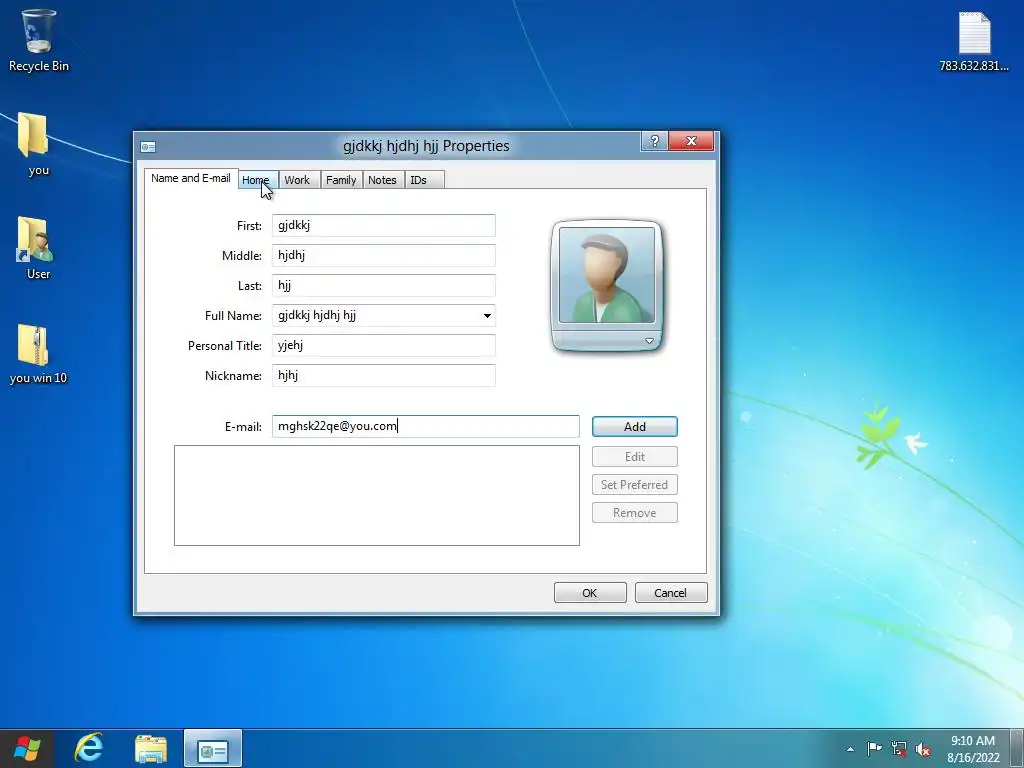Click the muted volume tray icon
The width and height of the screenshot is (1024, 768).
[x=923, y=749]
